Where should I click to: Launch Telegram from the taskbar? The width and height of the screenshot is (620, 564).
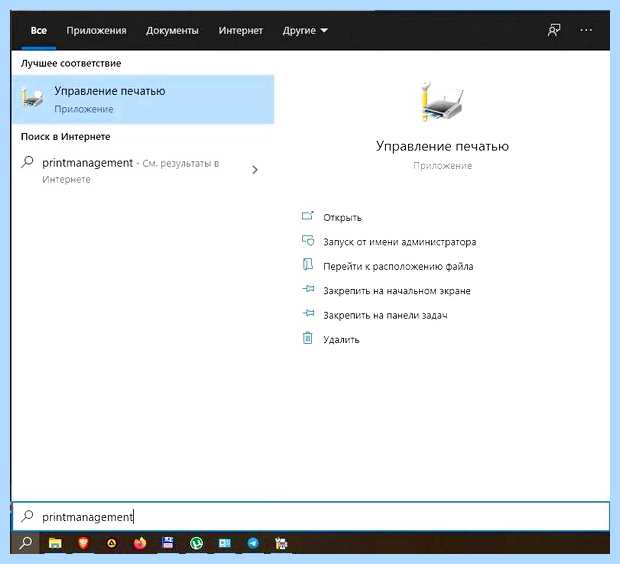pos(253,543)
